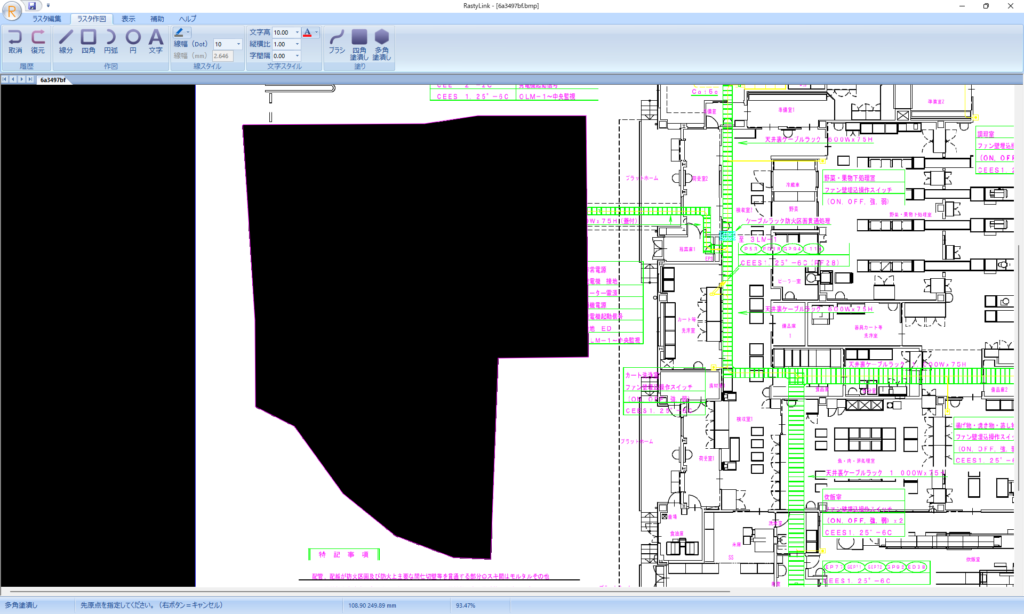The width and height of the screenshot is (1024, 614).
Task: Select the 四角 rectangle drawing tool
Action: (x=88, y=40)
